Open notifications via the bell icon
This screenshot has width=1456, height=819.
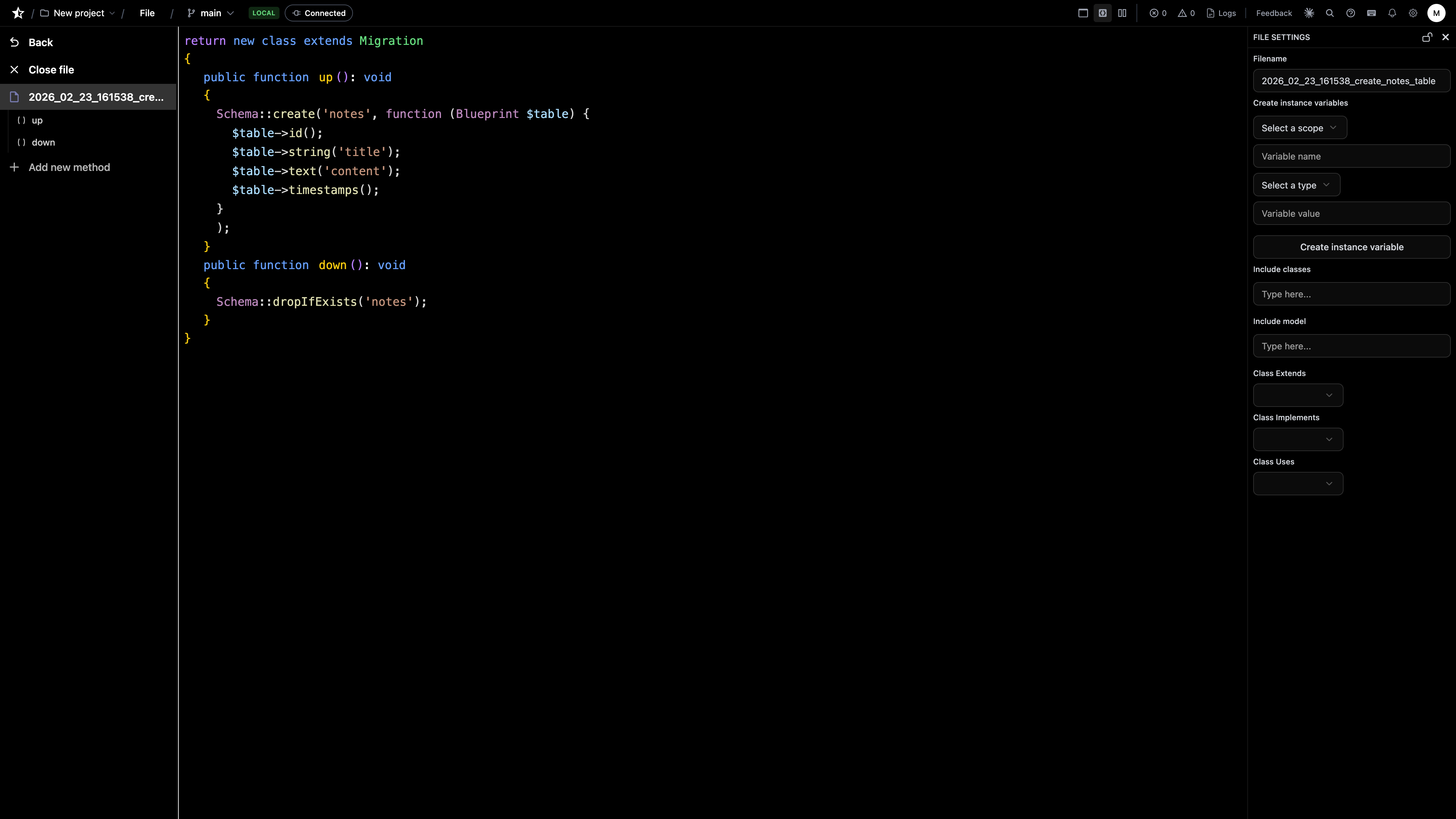[x=1392, y=12]
